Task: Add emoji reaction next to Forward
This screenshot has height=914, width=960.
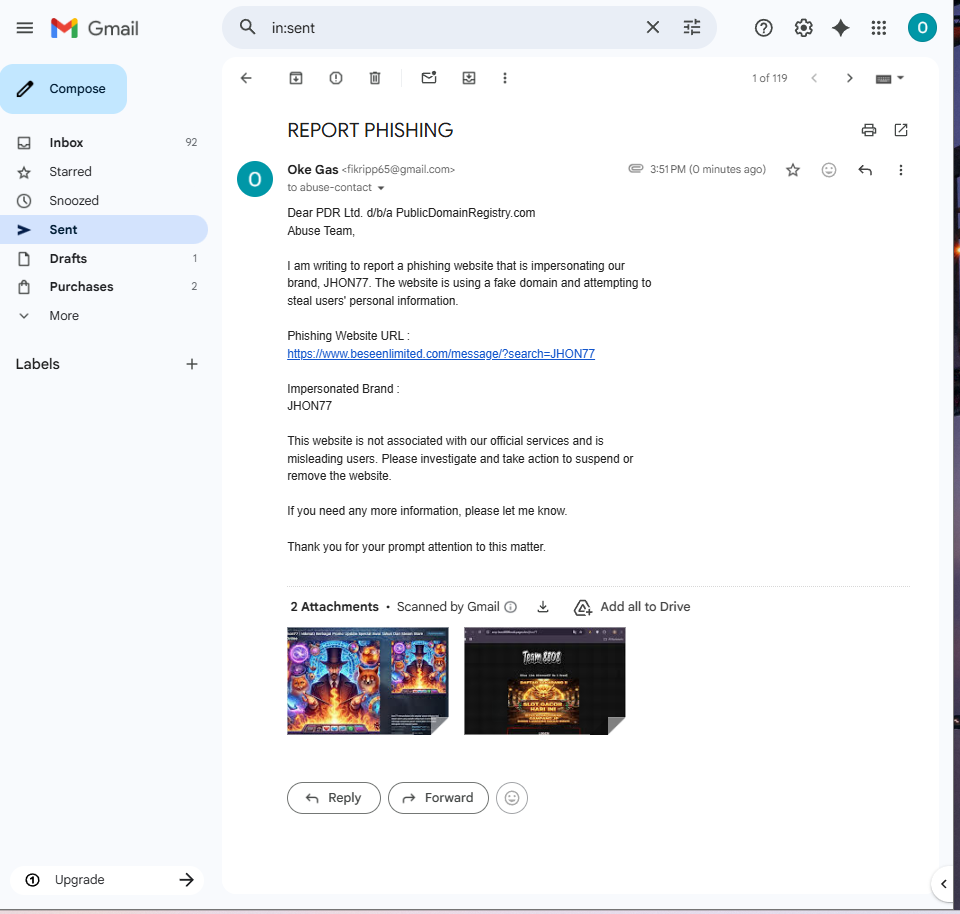Action: click(x=512, y=798)
